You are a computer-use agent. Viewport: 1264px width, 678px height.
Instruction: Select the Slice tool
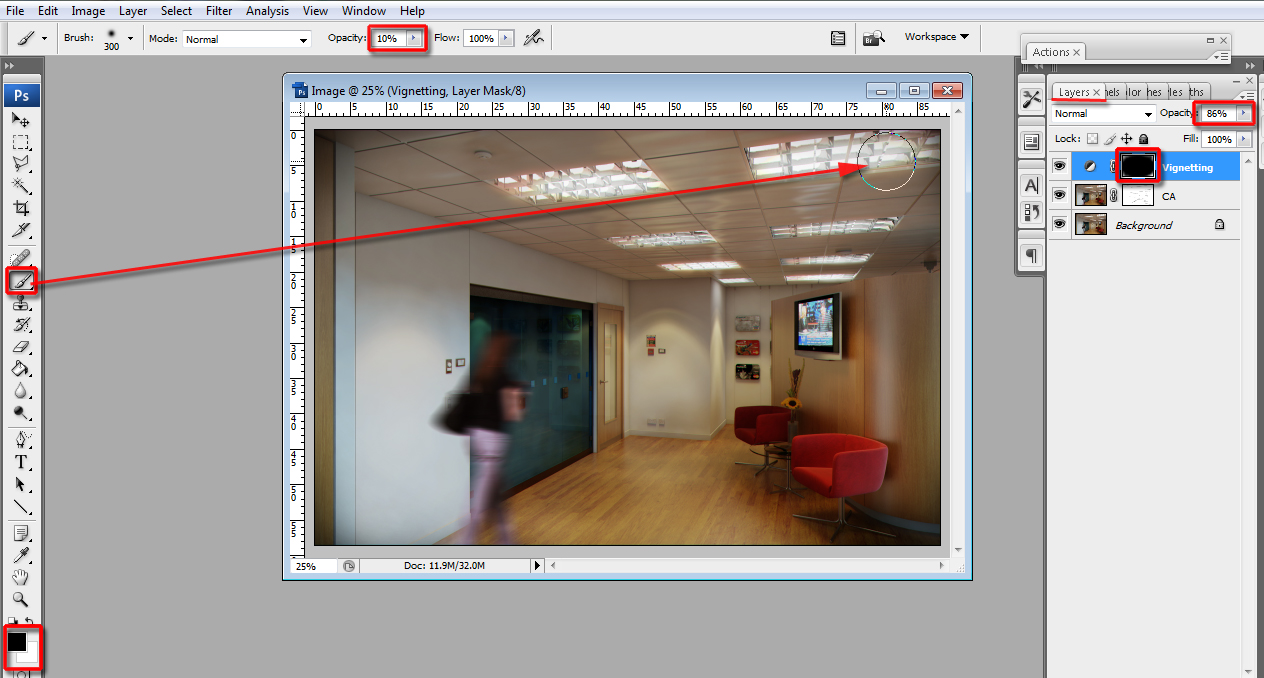[21, 230]
